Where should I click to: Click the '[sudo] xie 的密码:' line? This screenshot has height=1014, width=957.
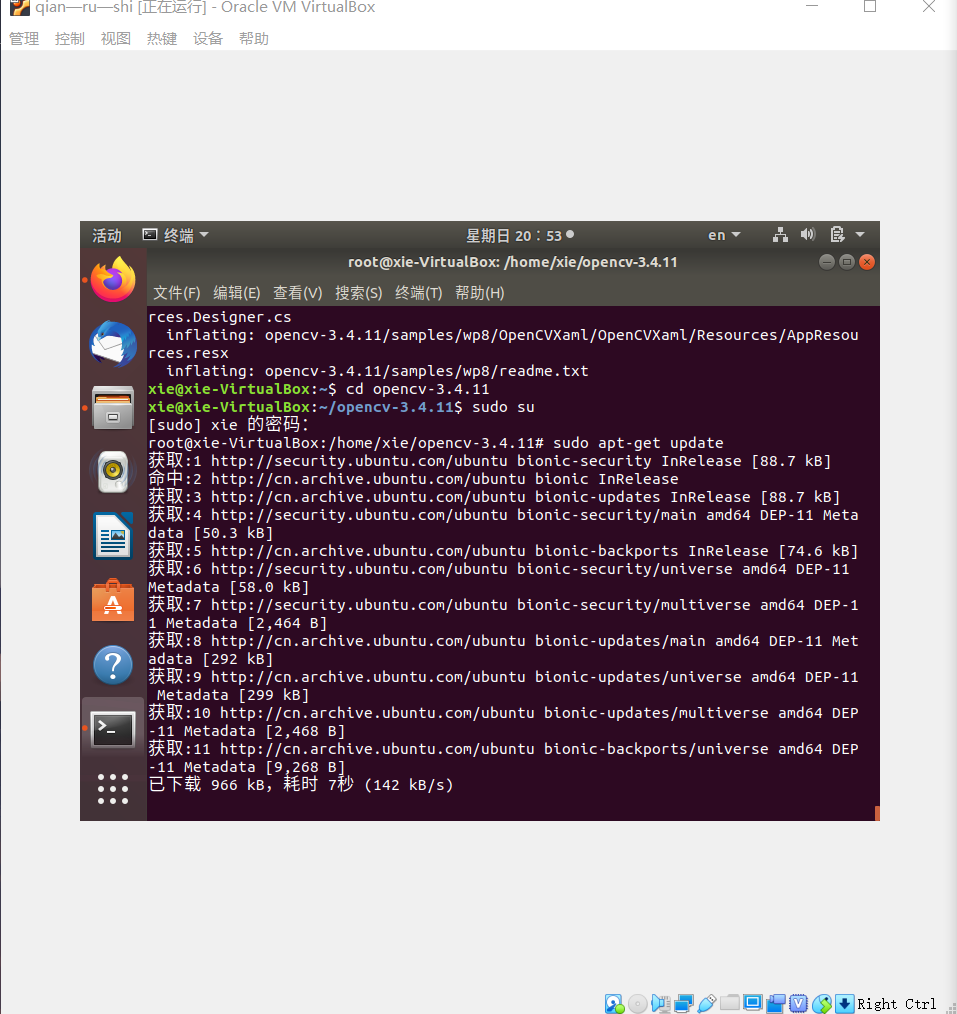[x=229, y=425]
